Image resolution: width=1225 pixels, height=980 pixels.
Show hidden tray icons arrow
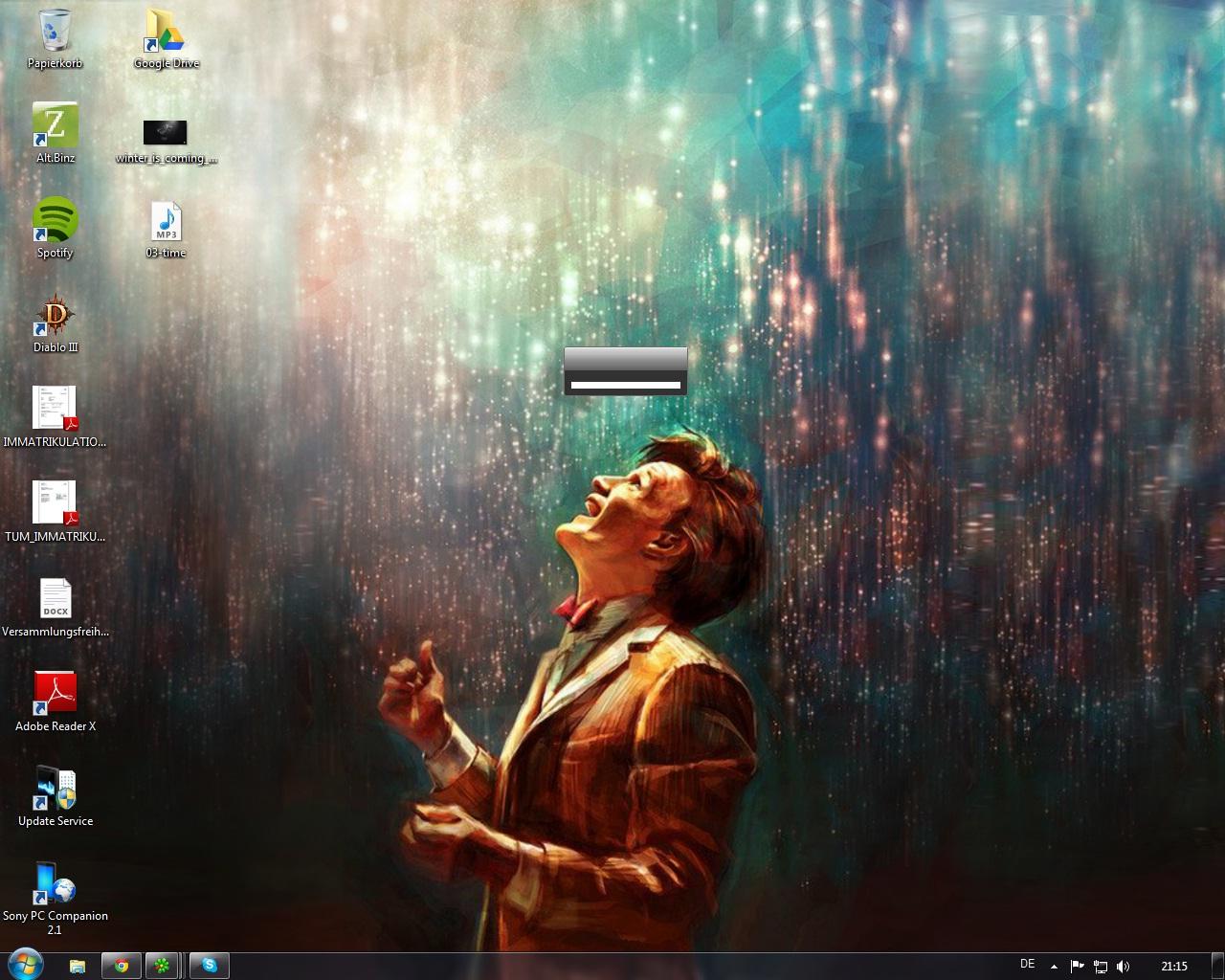coord(1054,967)
